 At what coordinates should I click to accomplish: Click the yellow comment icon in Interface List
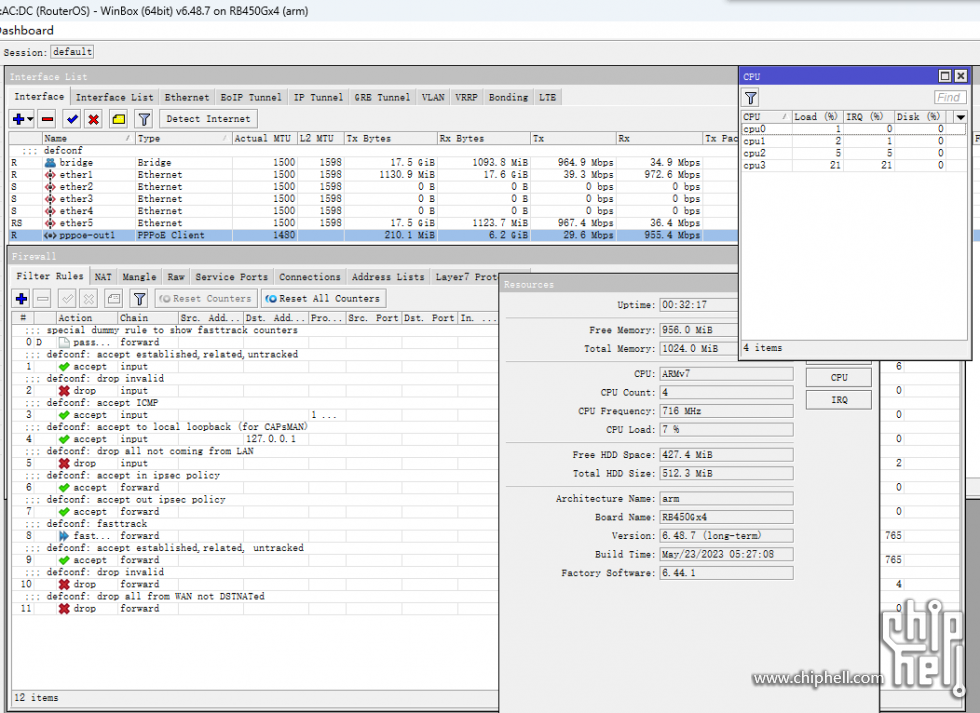click(119, 119)
